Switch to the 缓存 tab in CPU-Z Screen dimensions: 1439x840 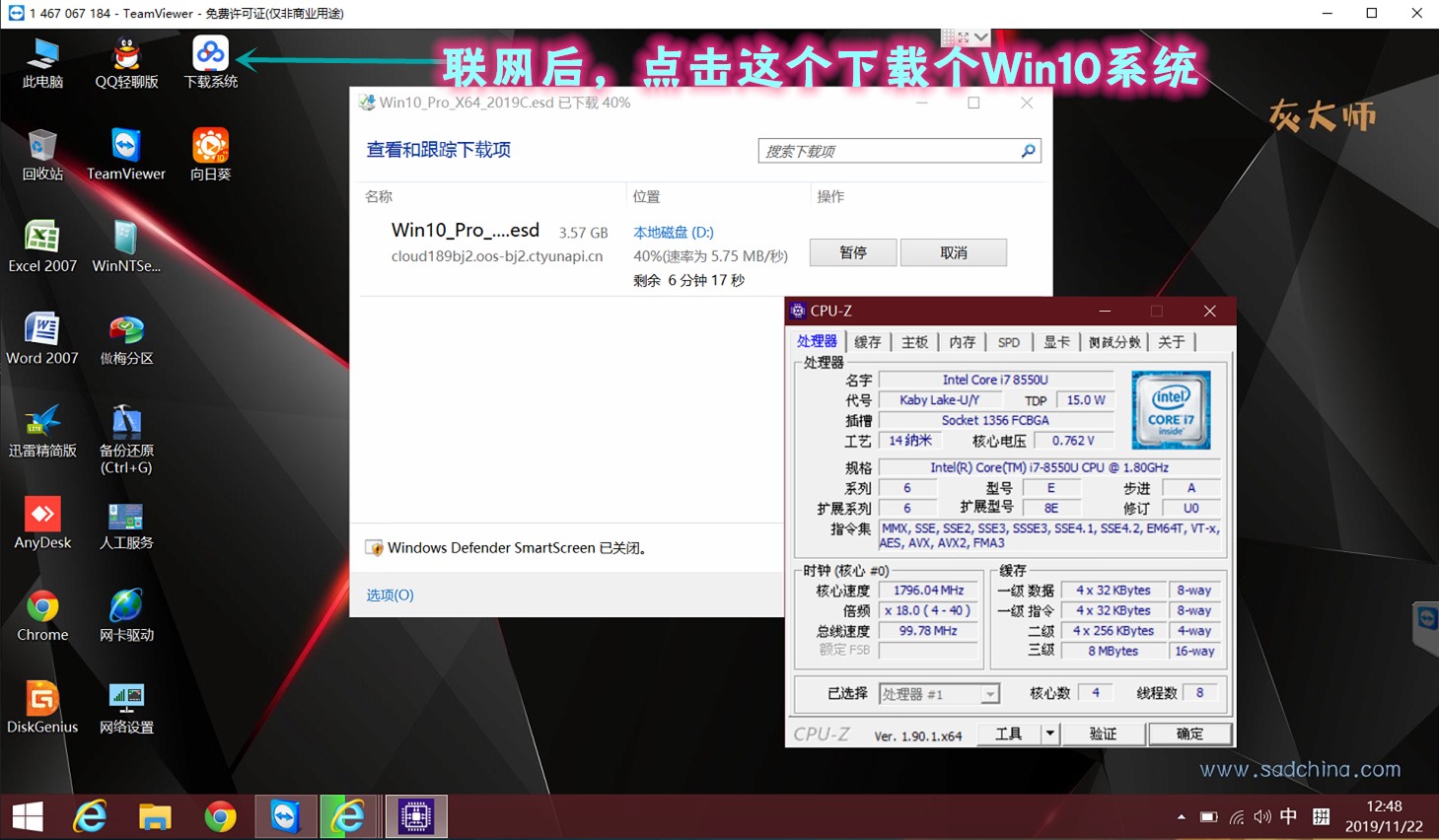(x=868, y=342)
